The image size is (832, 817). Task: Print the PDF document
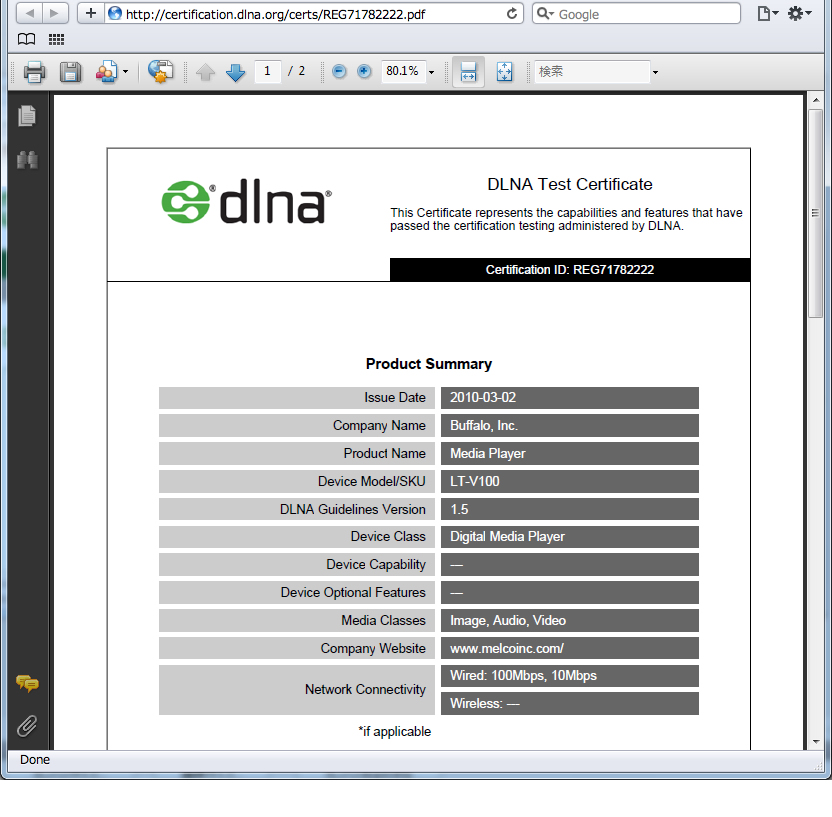pos(34,72)
